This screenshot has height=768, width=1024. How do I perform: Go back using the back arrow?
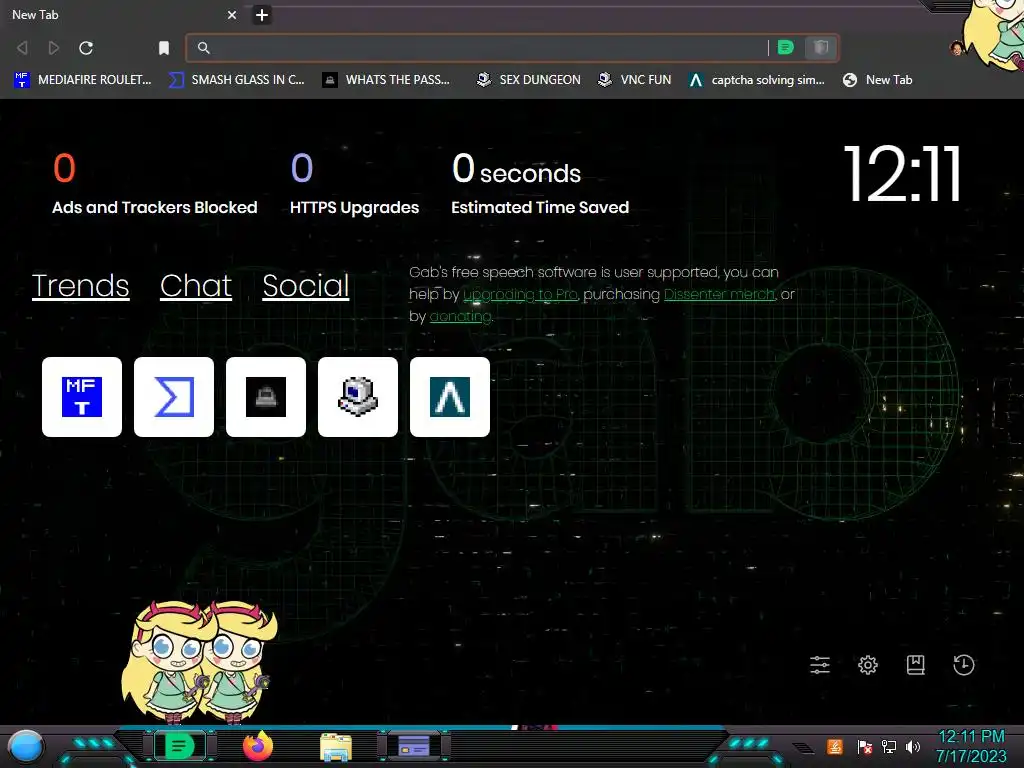22,48
